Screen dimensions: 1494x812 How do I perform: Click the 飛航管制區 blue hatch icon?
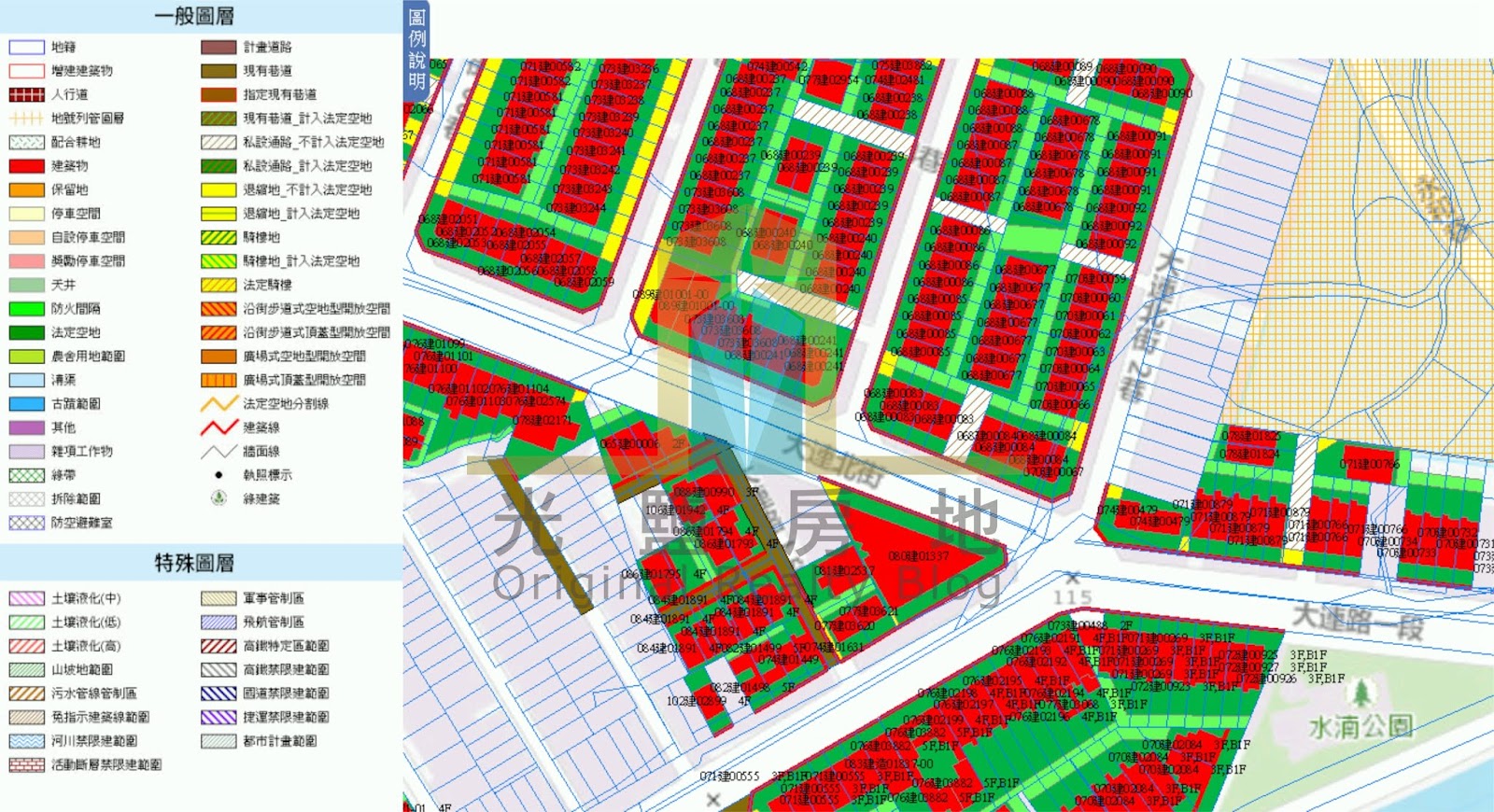pyautogui.click(x=218, y=623)
